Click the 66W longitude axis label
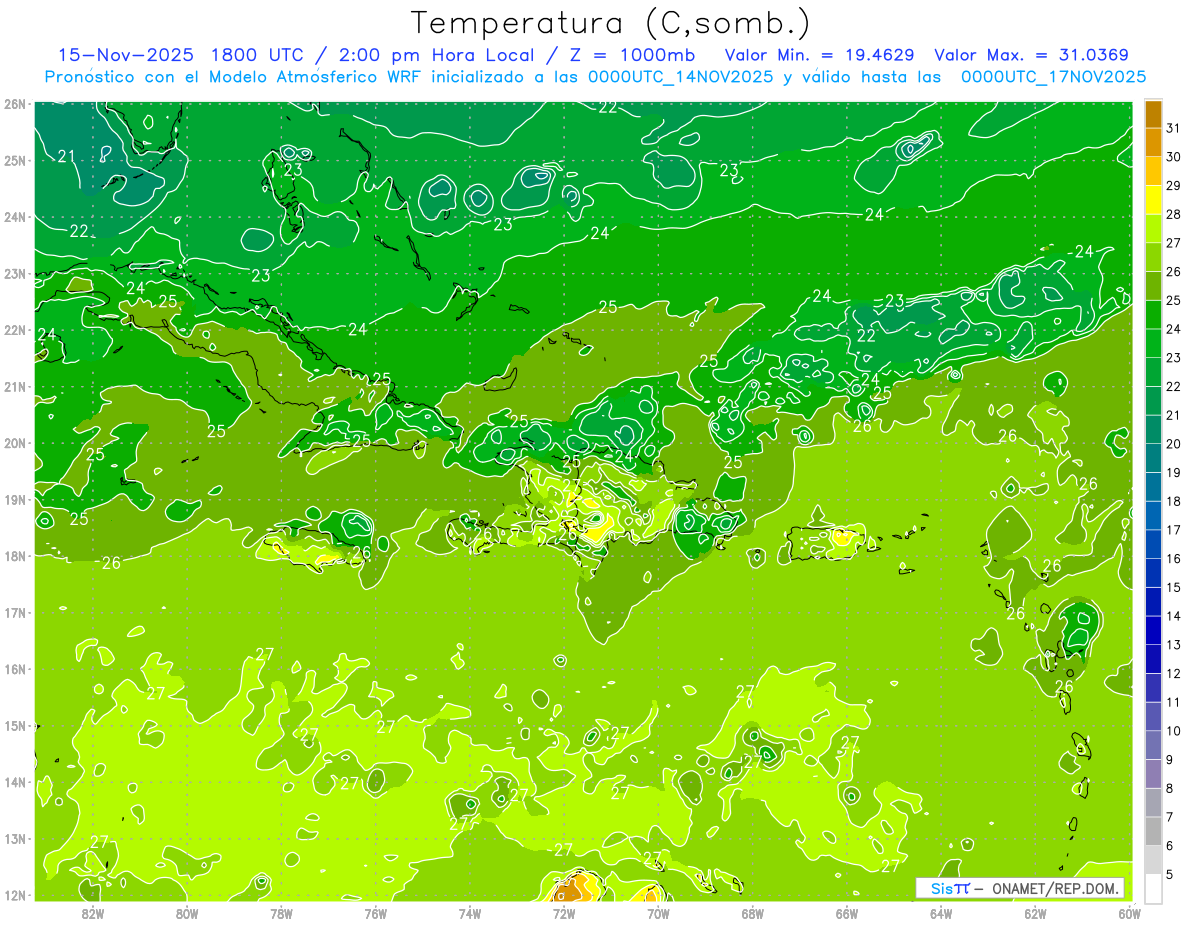This screenshot has height=927, width=1200. pyautogui.click(x=847, y=913)
